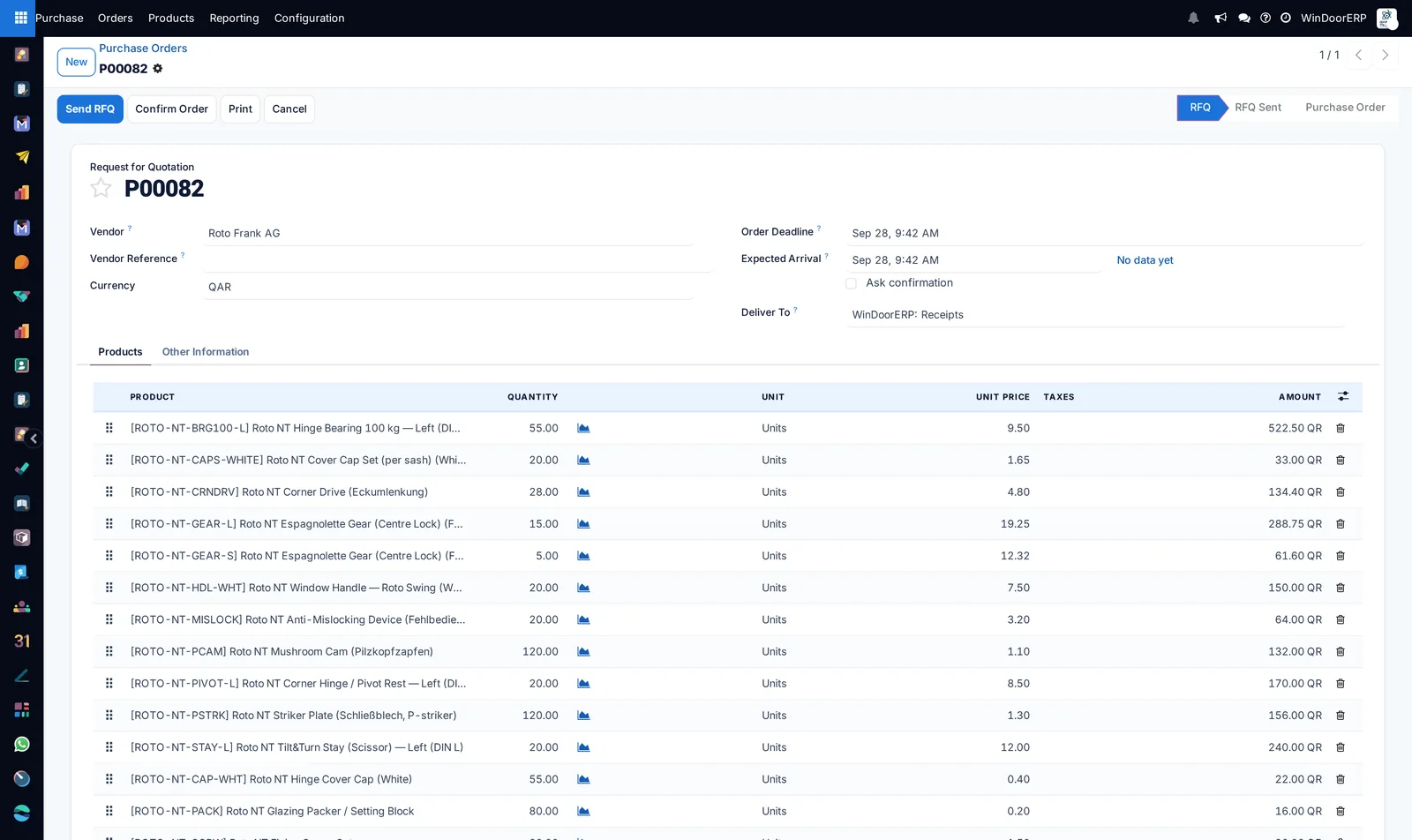Set status to Purchase Order stage
Image resolution: width=1412 pixels, height=840 pixels.
(1345, 108)
